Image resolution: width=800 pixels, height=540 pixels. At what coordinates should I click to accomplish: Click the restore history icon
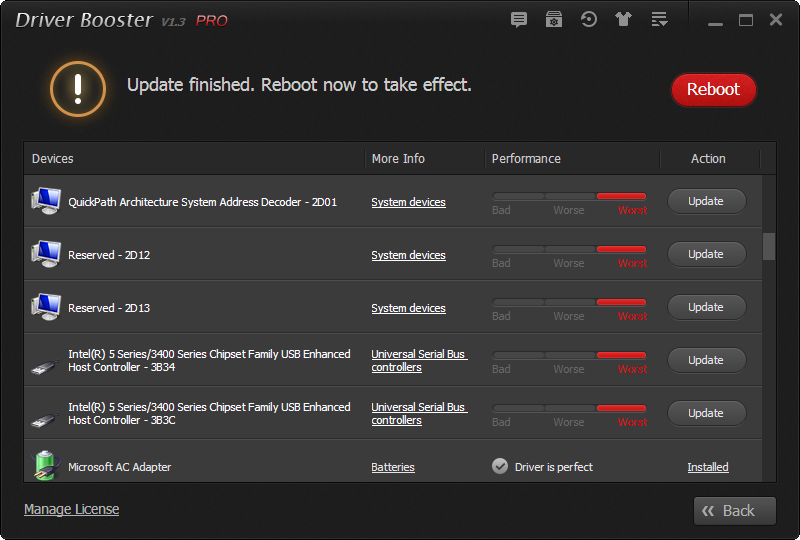tap(589, 20)
